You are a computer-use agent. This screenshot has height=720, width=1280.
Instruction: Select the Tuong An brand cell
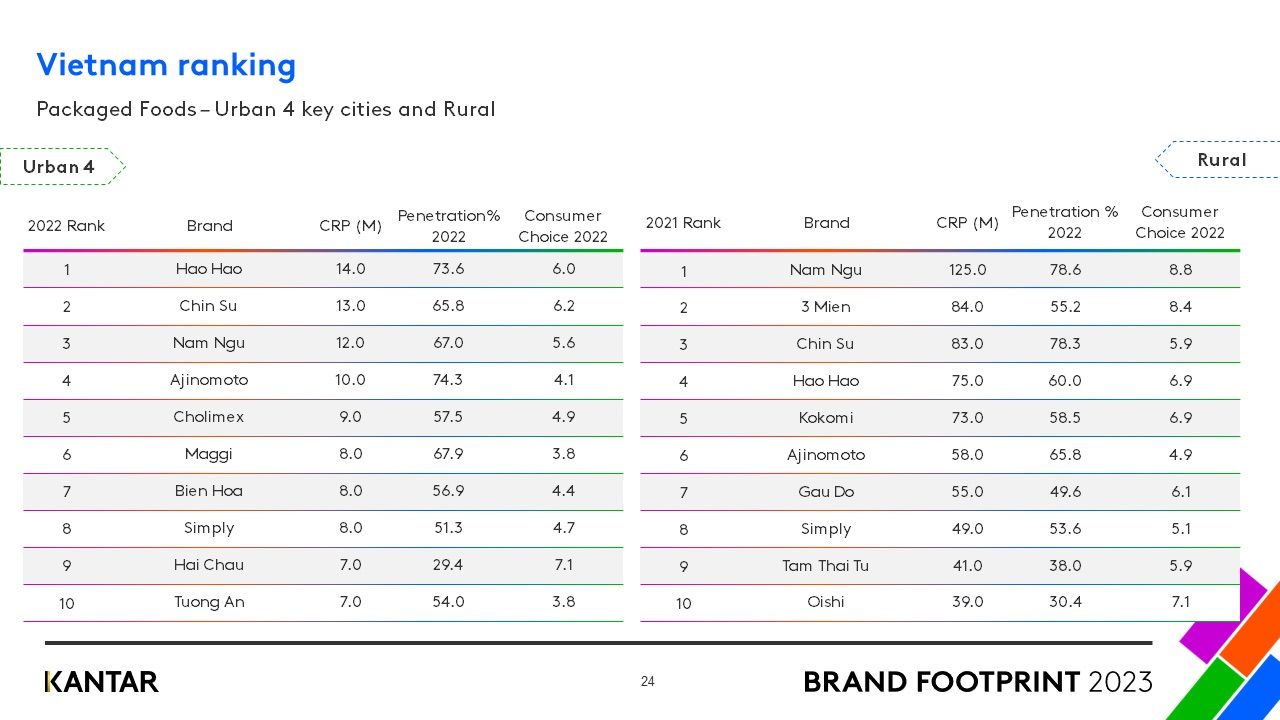pos(209,602)
